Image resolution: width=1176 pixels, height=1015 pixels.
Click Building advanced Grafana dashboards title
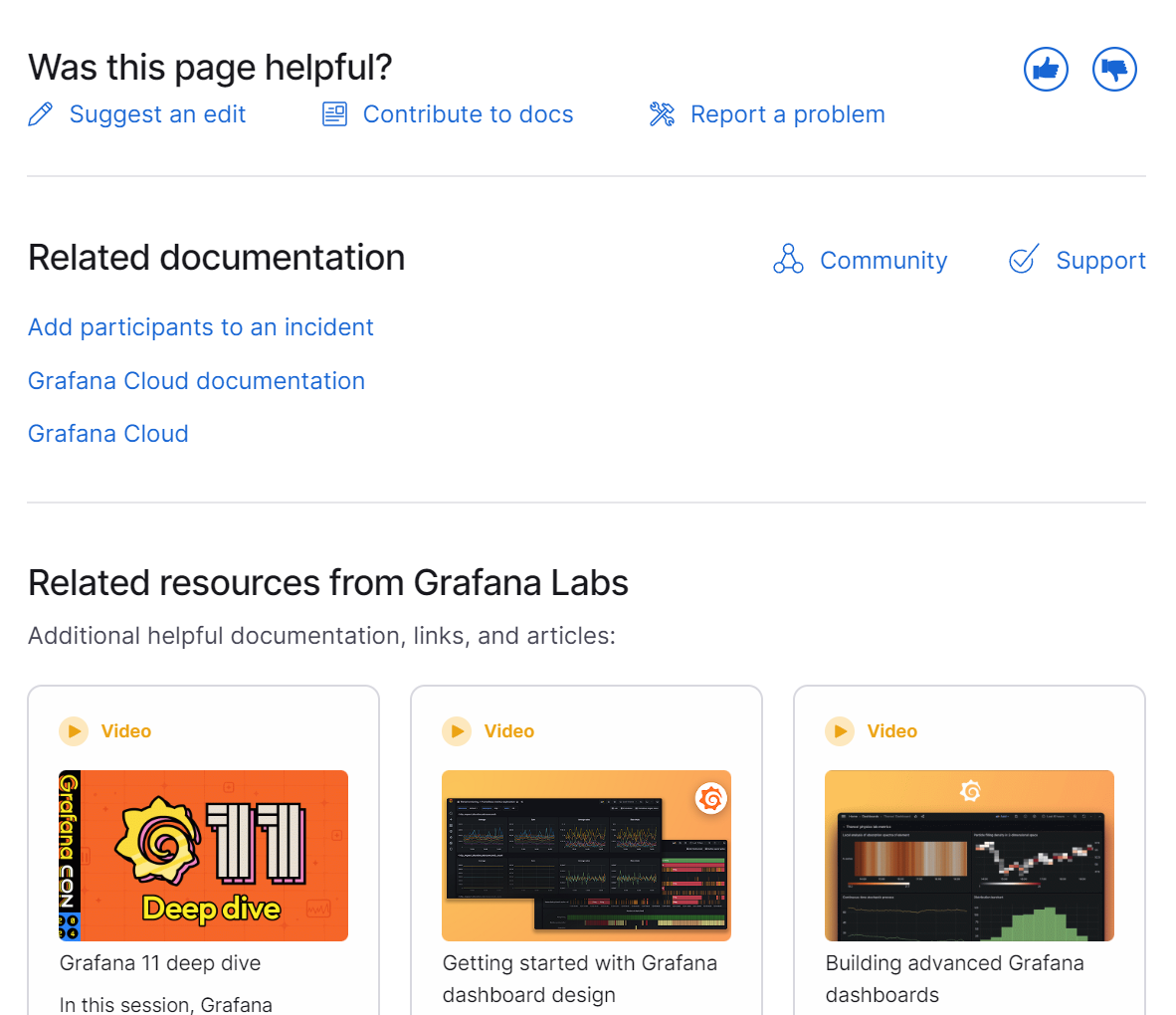pos(955,978)
